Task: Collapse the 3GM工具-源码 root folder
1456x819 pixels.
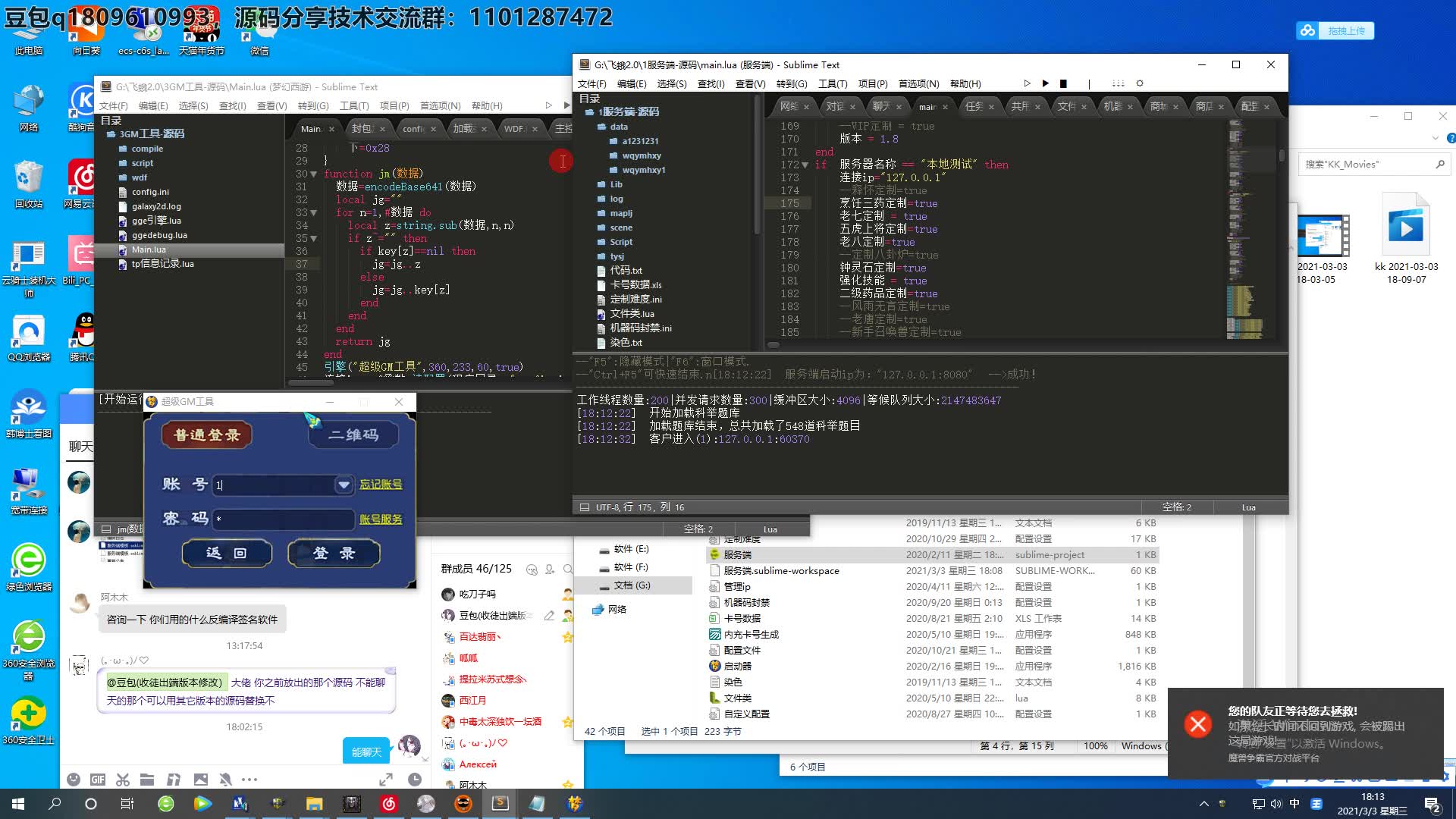Action: click(110, 134)
